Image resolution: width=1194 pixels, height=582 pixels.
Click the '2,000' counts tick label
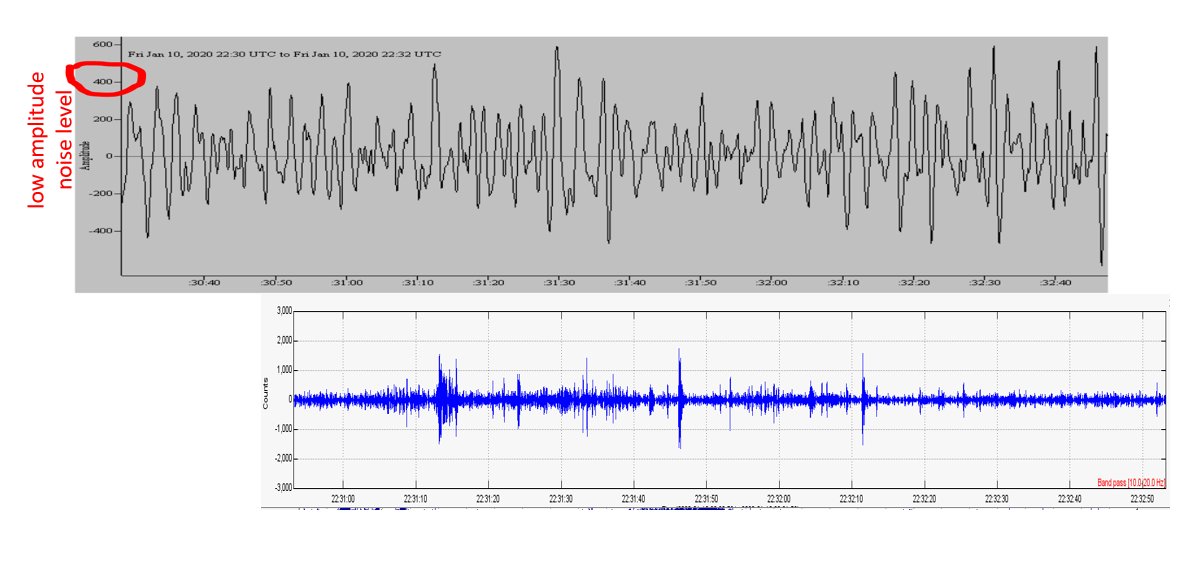pyautogui.click(x=283, y=341)
